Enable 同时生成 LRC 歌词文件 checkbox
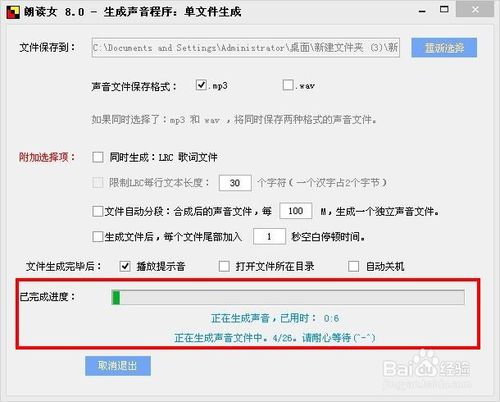The image size is (500, 402). point(98,157)
